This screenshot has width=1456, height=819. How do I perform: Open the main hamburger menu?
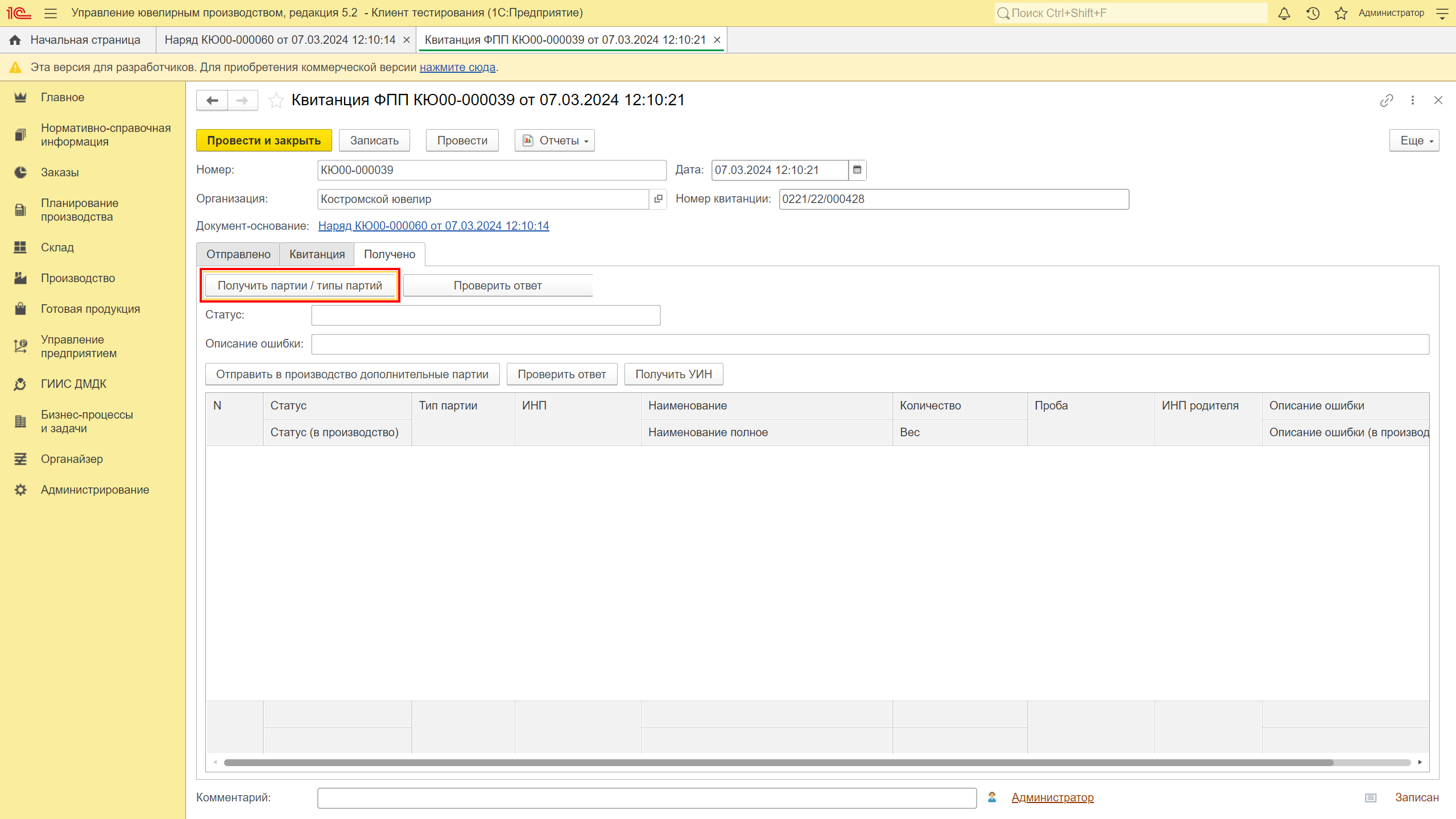click(x=51, y=13)
